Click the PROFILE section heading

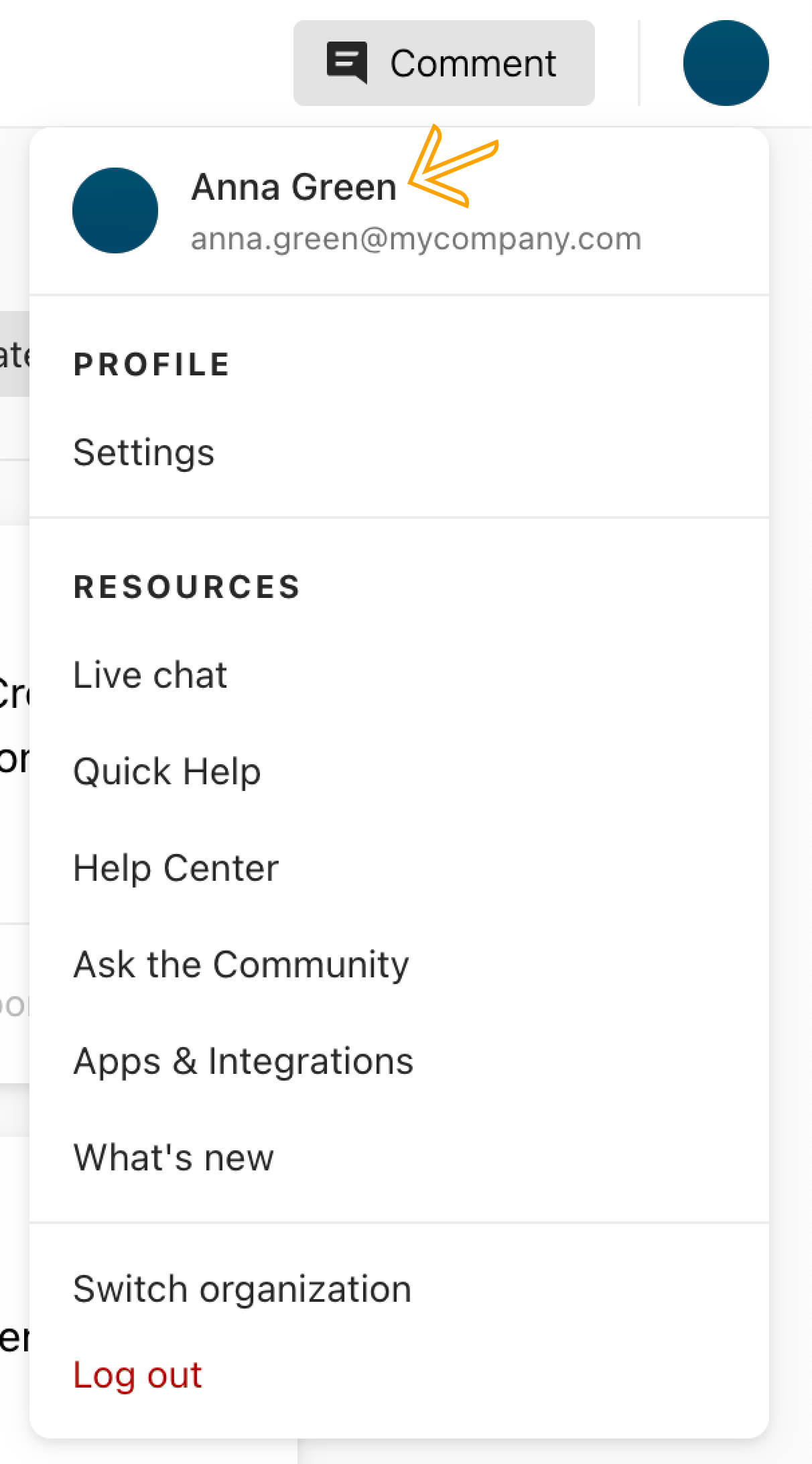pos(152,365)
